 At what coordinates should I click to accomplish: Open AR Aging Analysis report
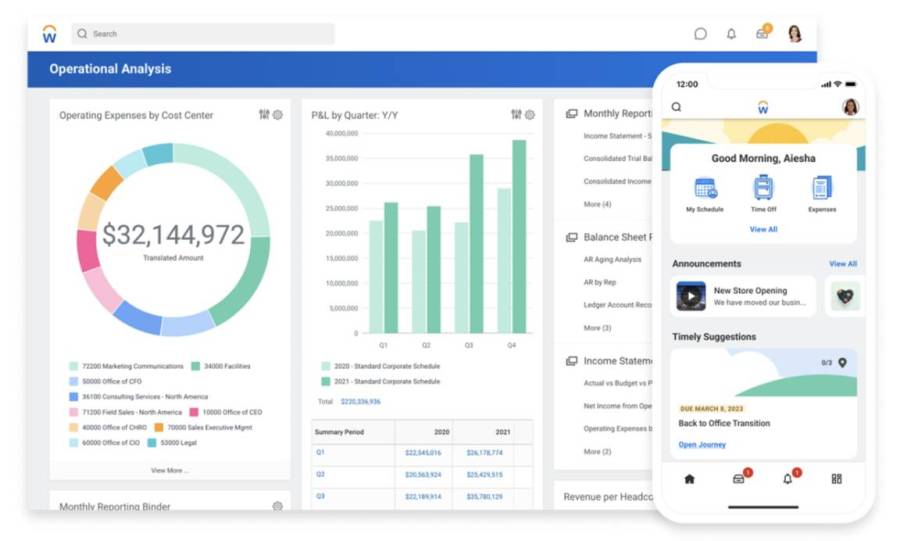[x=612, y=259]
